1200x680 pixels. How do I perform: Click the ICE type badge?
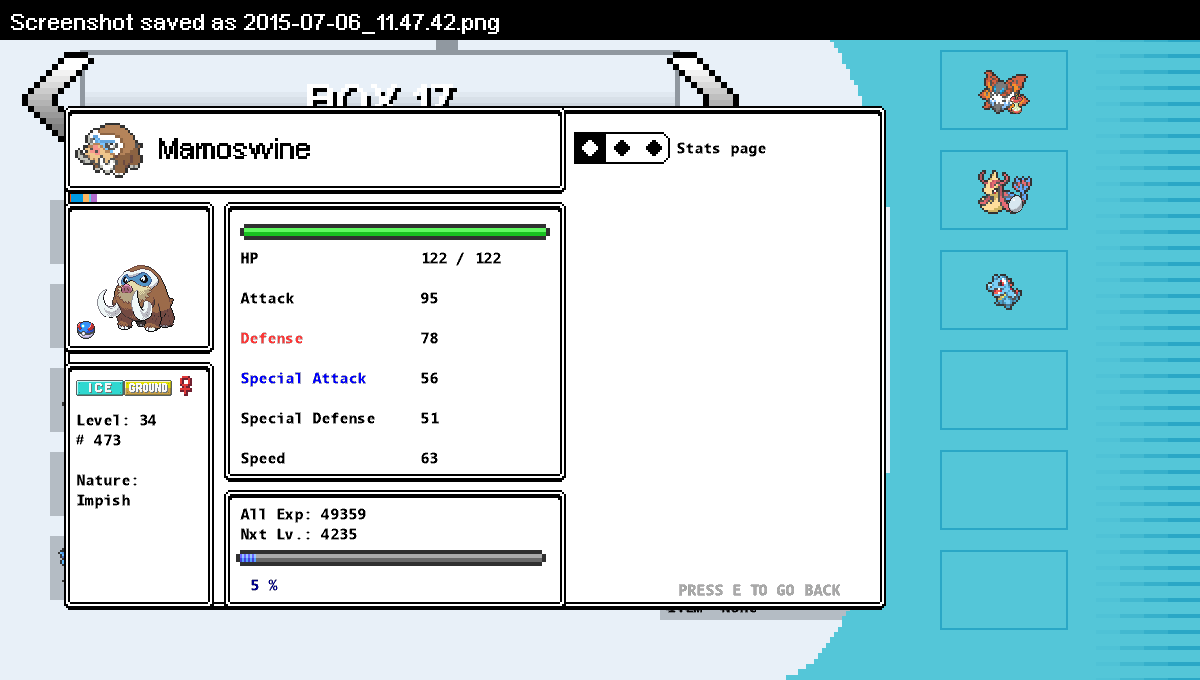100,388
